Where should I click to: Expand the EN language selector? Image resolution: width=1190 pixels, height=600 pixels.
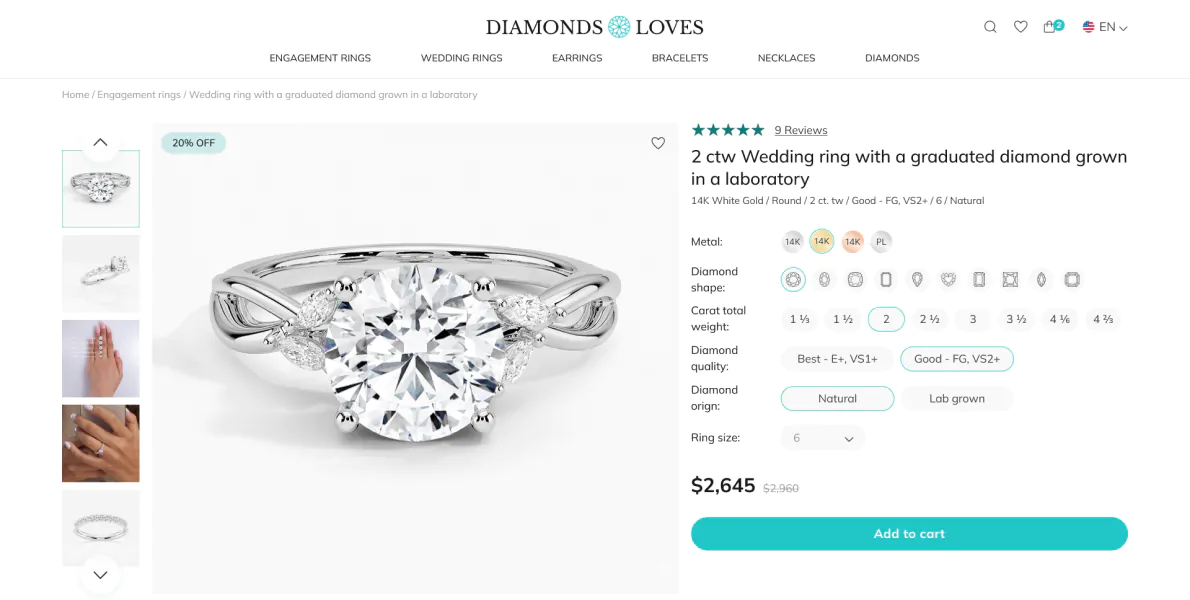coord(1105,27)
